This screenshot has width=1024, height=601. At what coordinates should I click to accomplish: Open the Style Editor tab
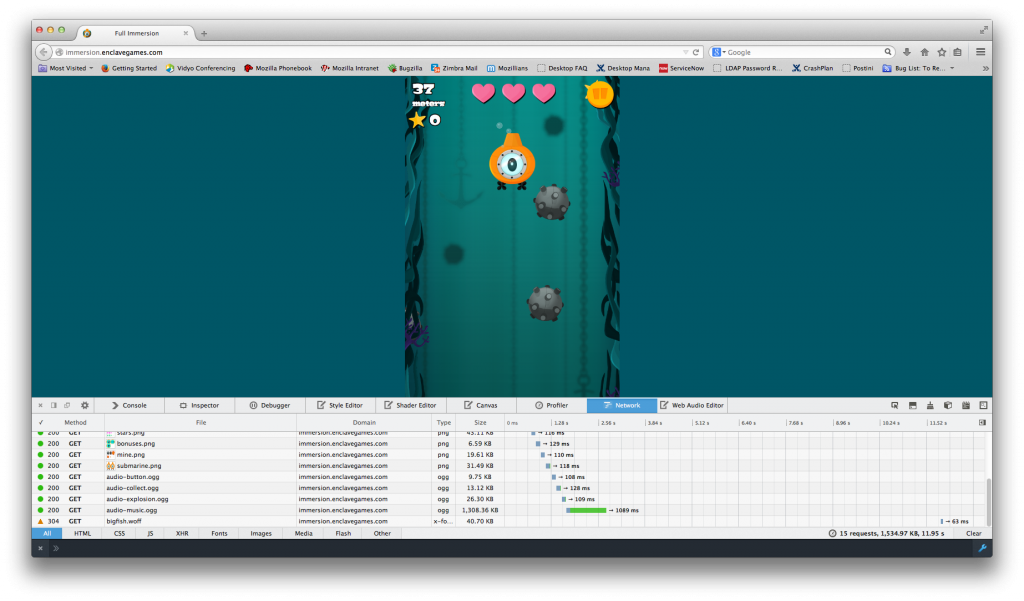(340, 405)
